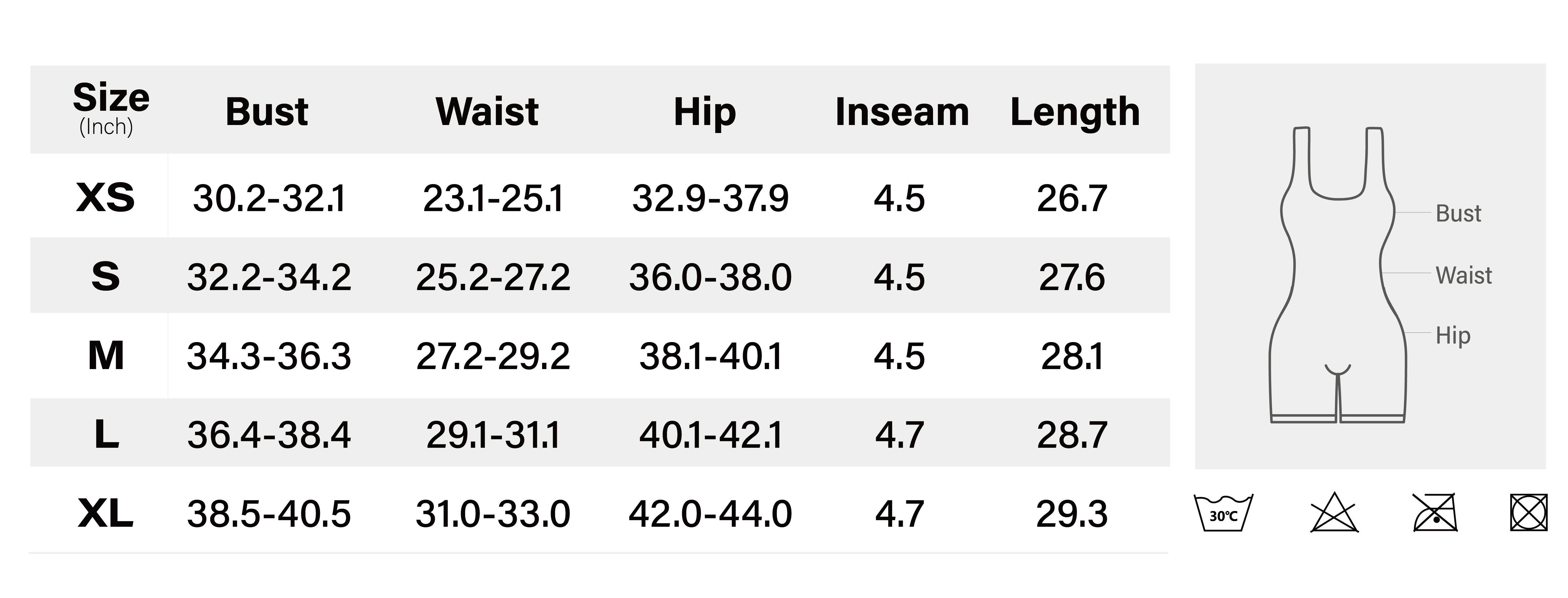
Task: Click the Waist column header
Action: [x=487, y=112]
